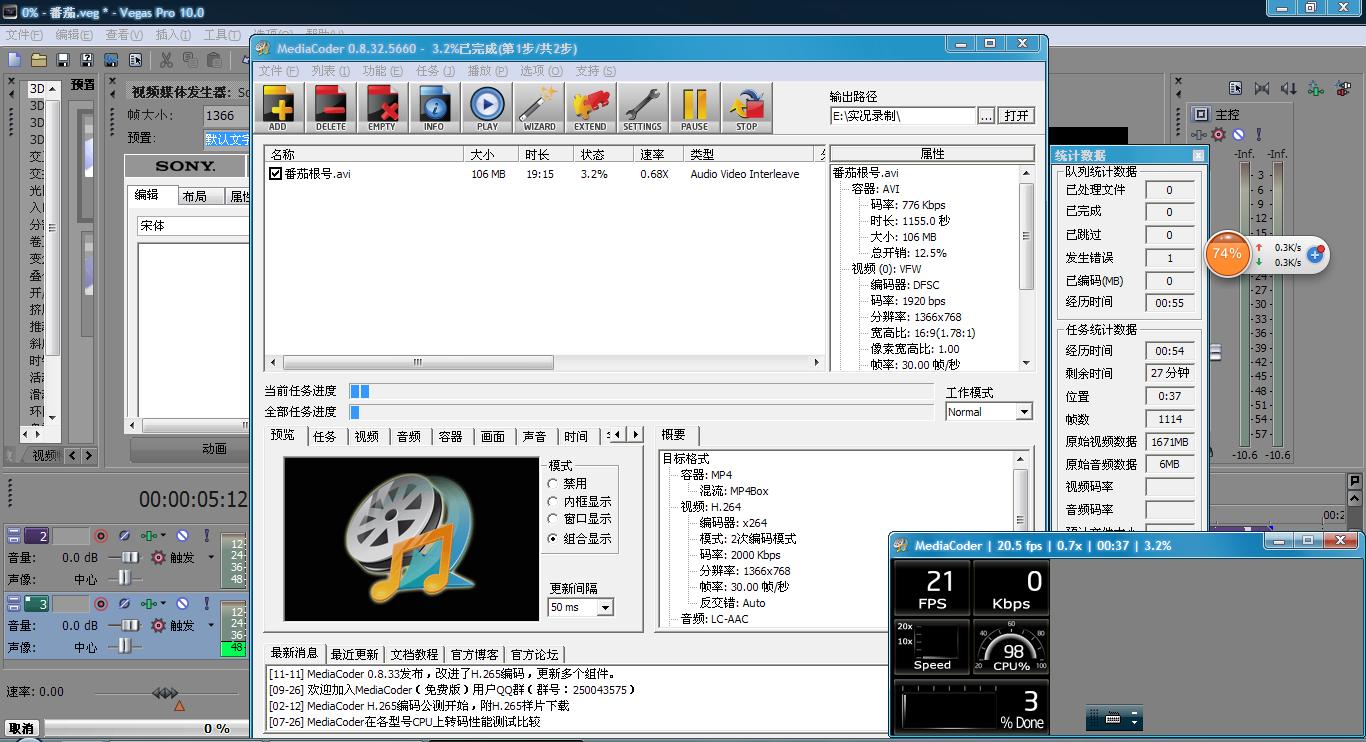1366x742 pixels.
Task: Open the 官方博客 news tab
Action: pos(474,654)
